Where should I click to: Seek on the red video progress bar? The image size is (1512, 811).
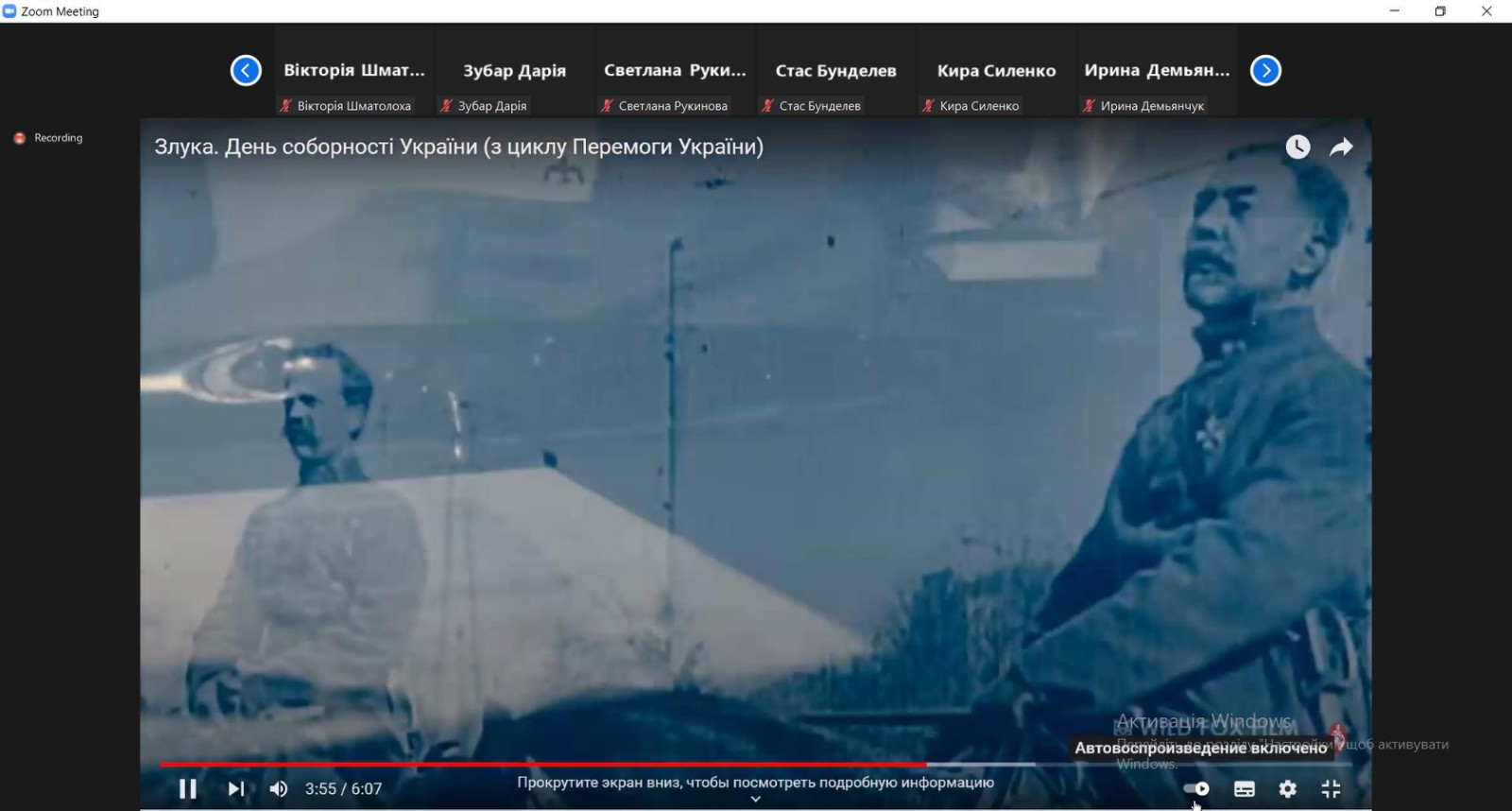click(543, 764)
